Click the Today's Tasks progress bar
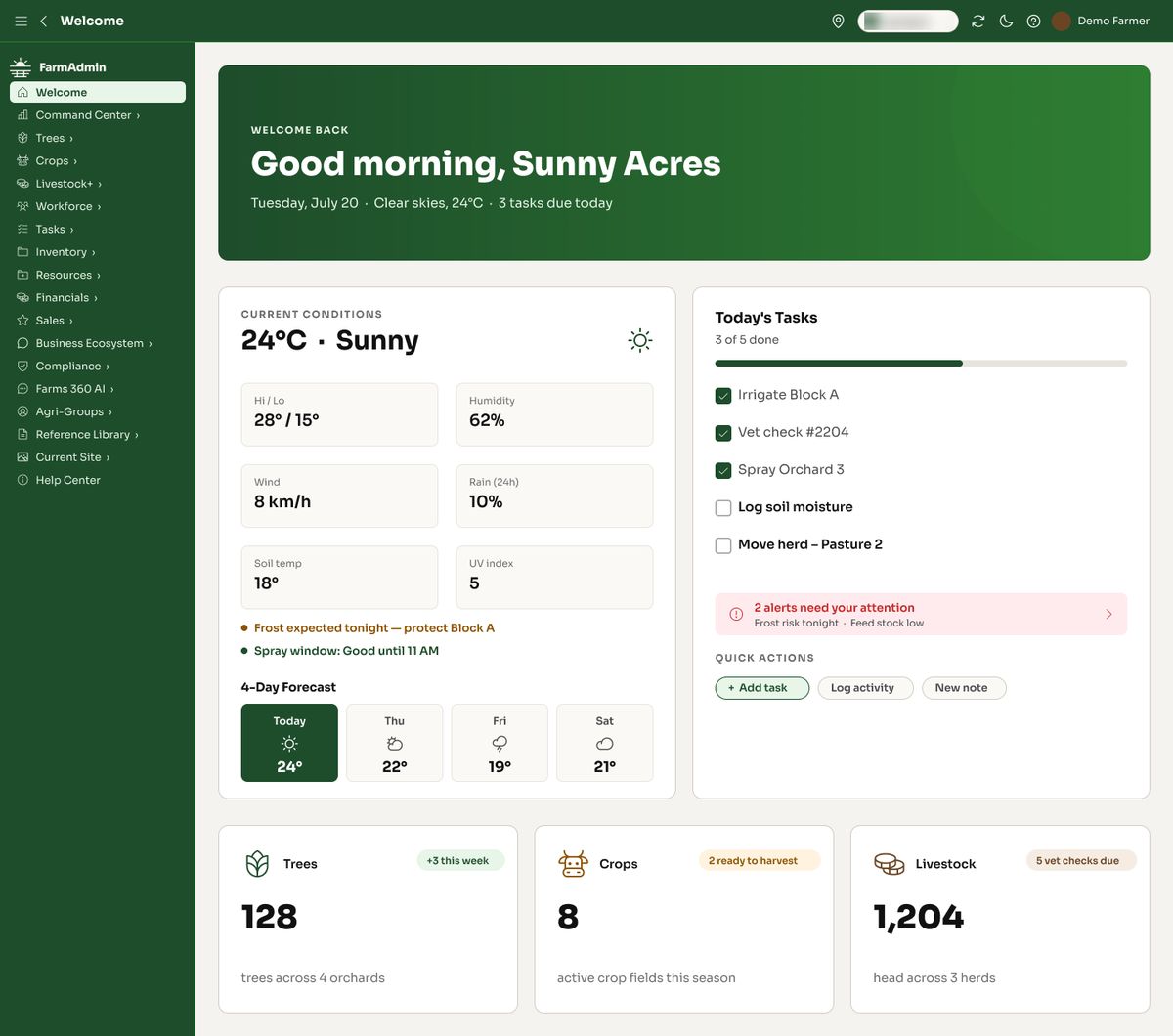Viewport: 1173px width, 1036px height. point(921,364)
